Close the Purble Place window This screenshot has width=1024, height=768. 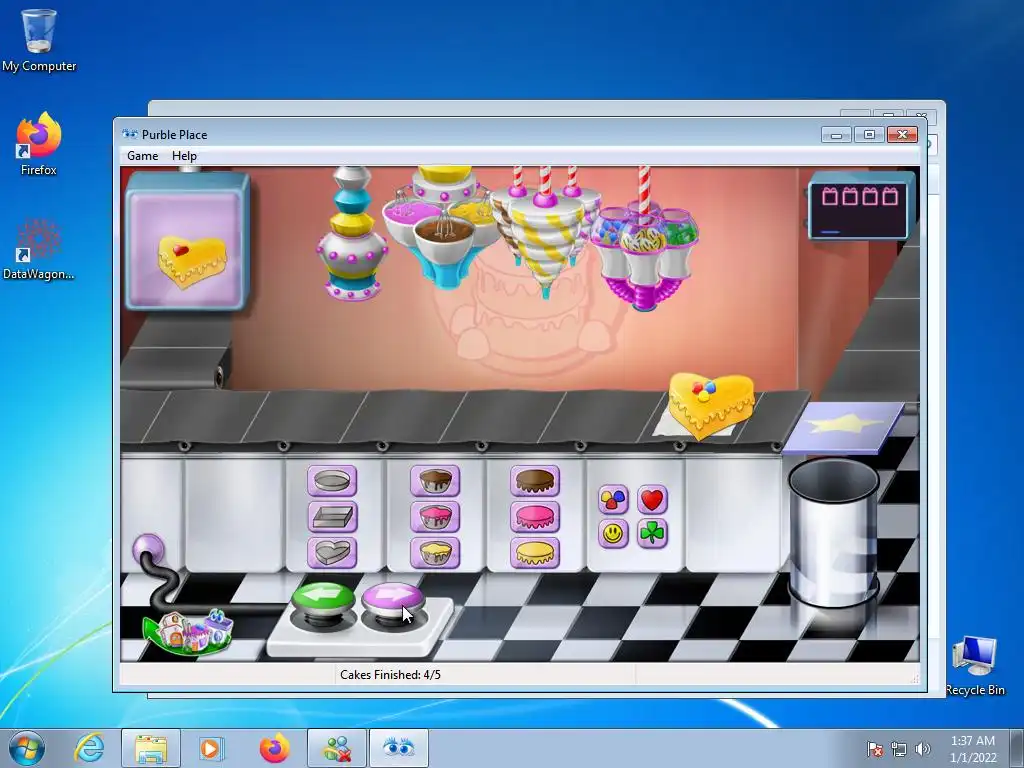tap(903, 135)
